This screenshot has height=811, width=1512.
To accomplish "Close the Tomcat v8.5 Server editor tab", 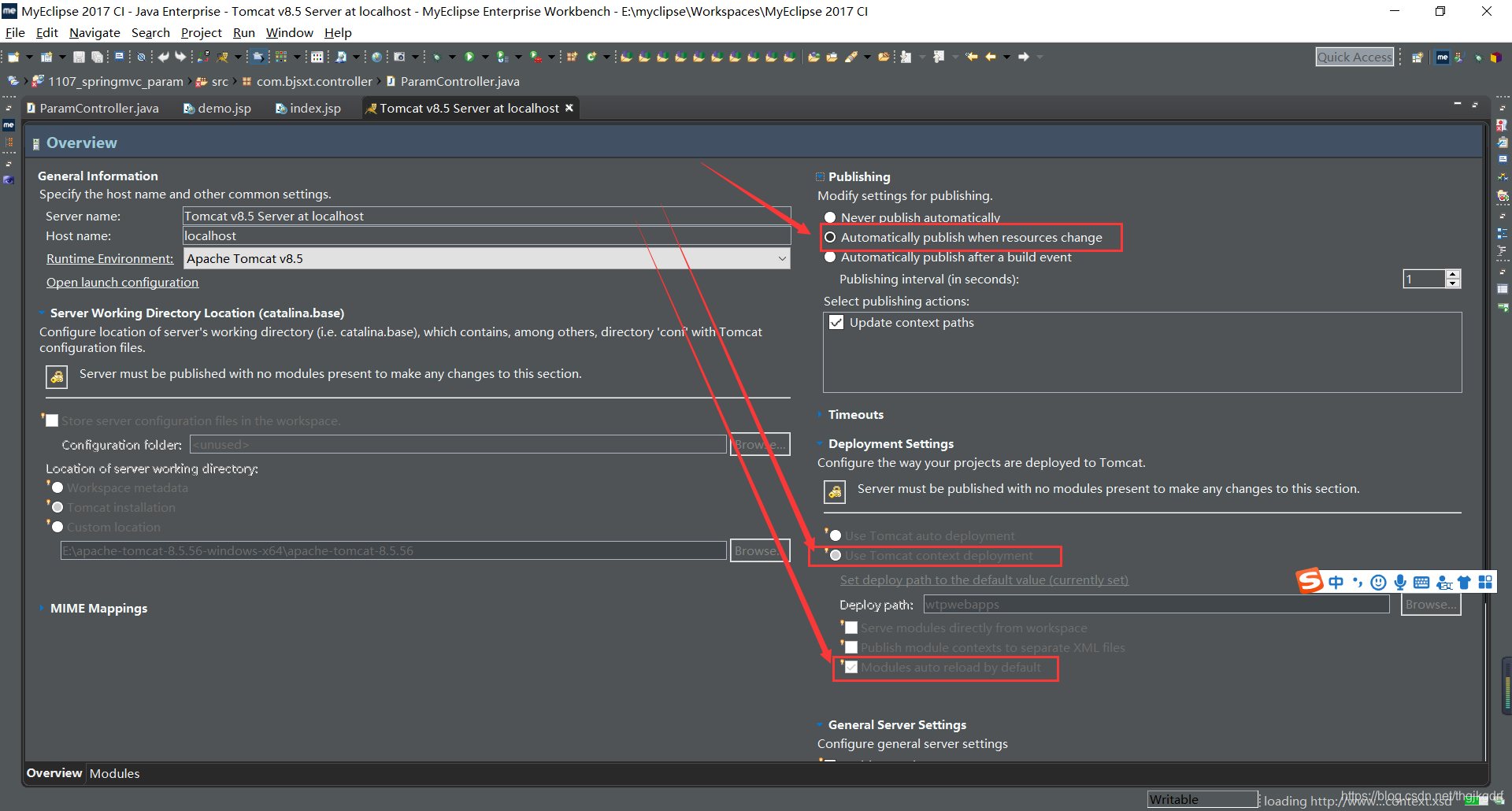I will [569, 108].
